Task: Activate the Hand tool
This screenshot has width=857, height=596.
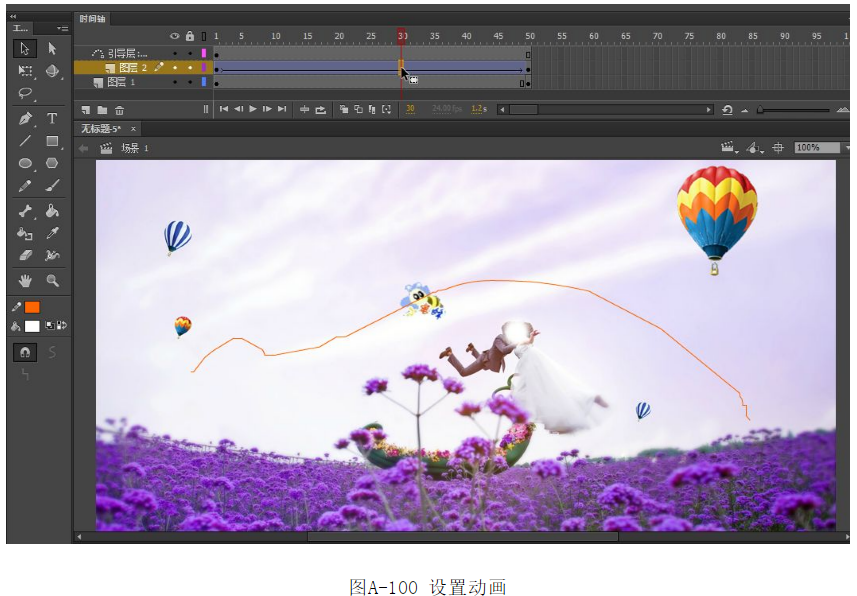Action: [x=26, y=281]
